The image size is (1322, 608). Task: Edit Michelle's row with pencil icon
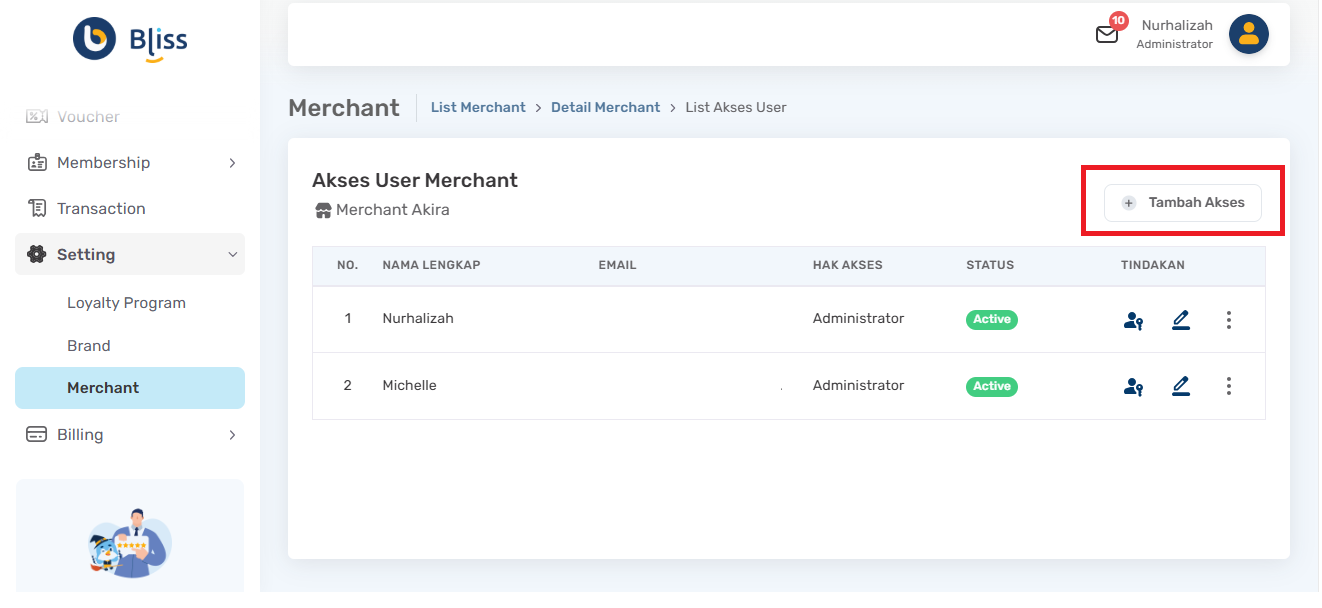point(1181,386)
